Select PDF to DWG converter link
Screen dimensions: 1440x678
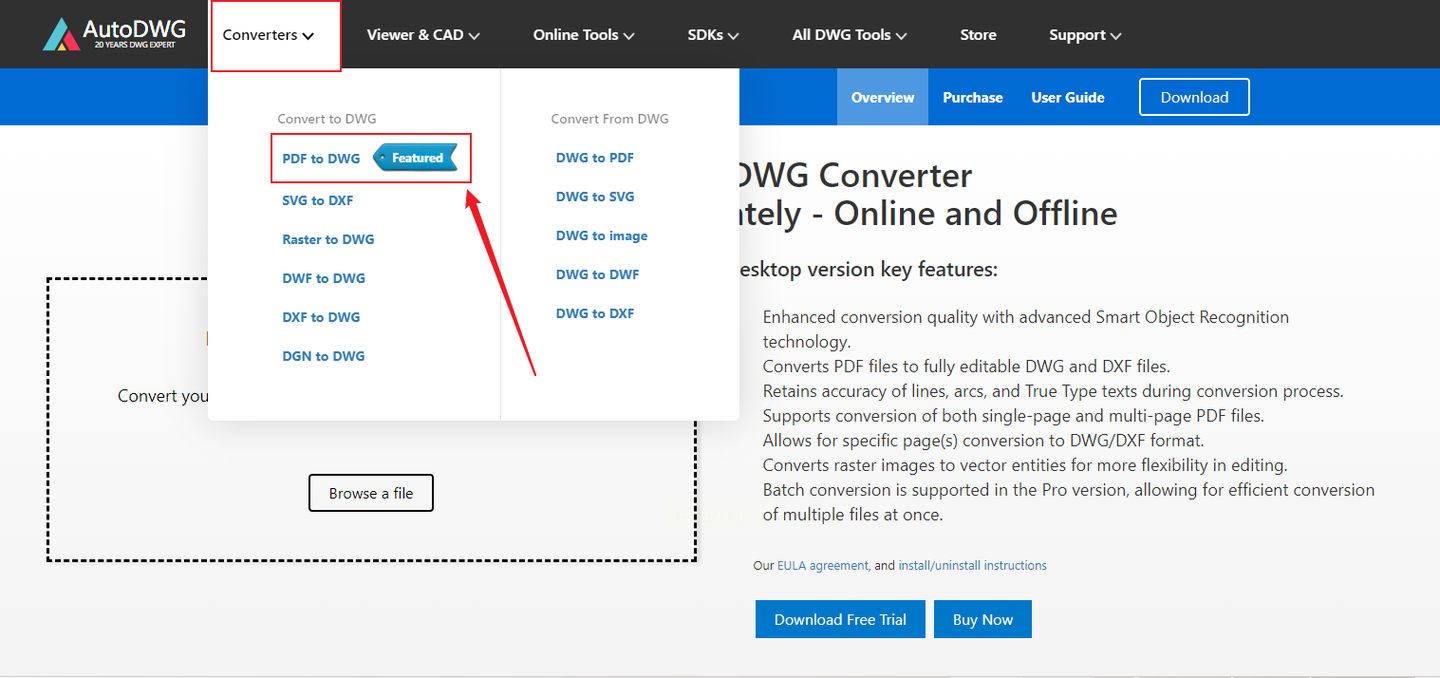tap(321, 158)
